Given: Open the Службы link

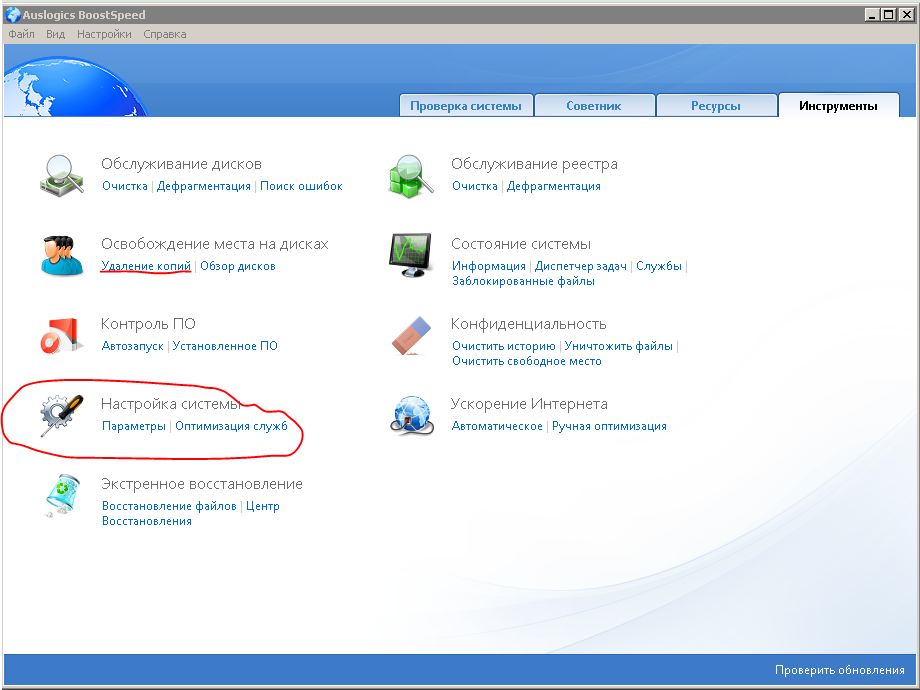Looking at the screenshot, I should 659,266.
